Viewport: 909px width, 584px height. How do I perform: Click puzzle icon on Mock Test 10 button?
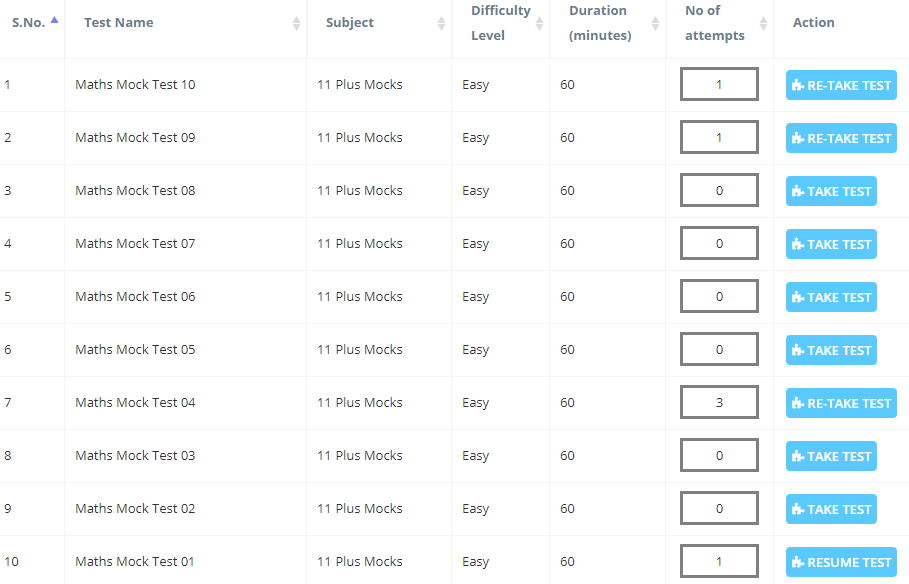798,85
